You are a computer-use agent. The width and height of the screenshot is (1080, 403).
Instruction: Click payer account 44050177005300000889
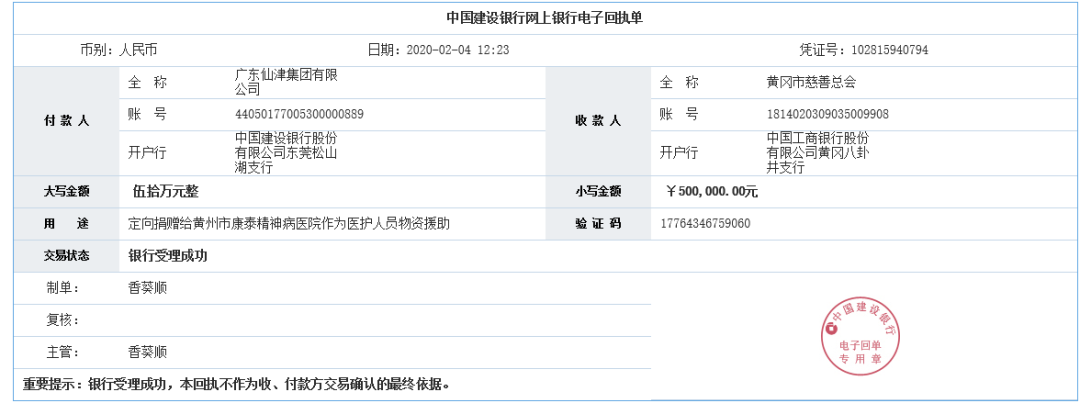(x=300, y=114)
